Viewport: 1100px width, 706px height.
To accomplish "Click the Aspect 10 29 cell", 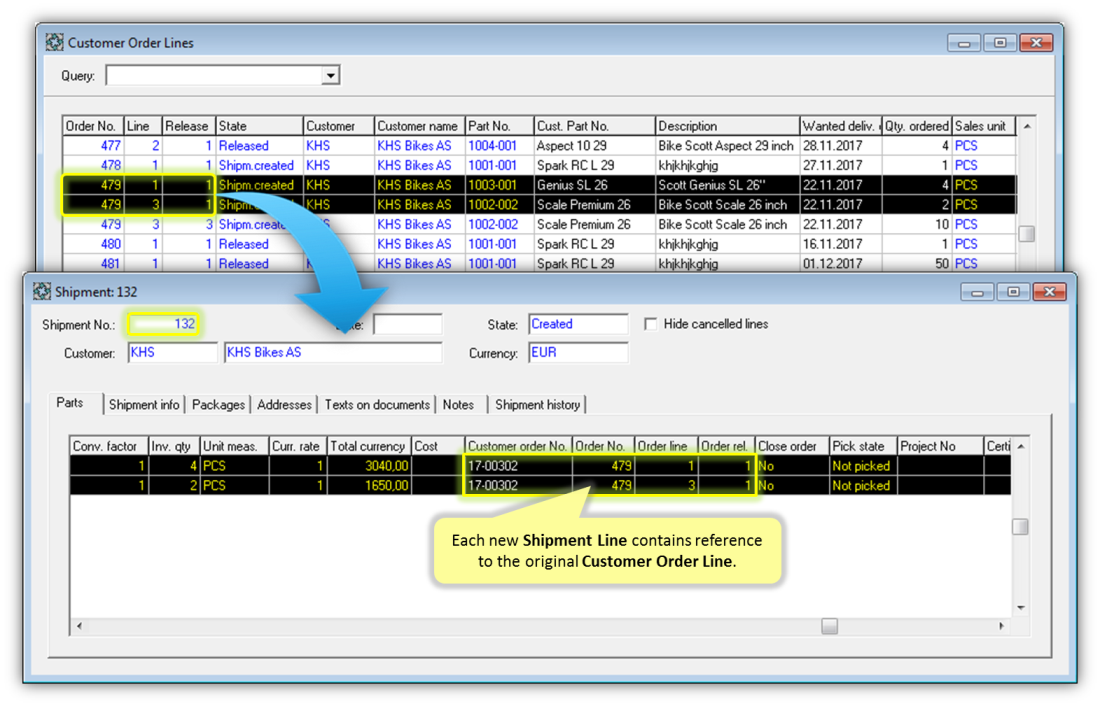I will coord(594,146).
